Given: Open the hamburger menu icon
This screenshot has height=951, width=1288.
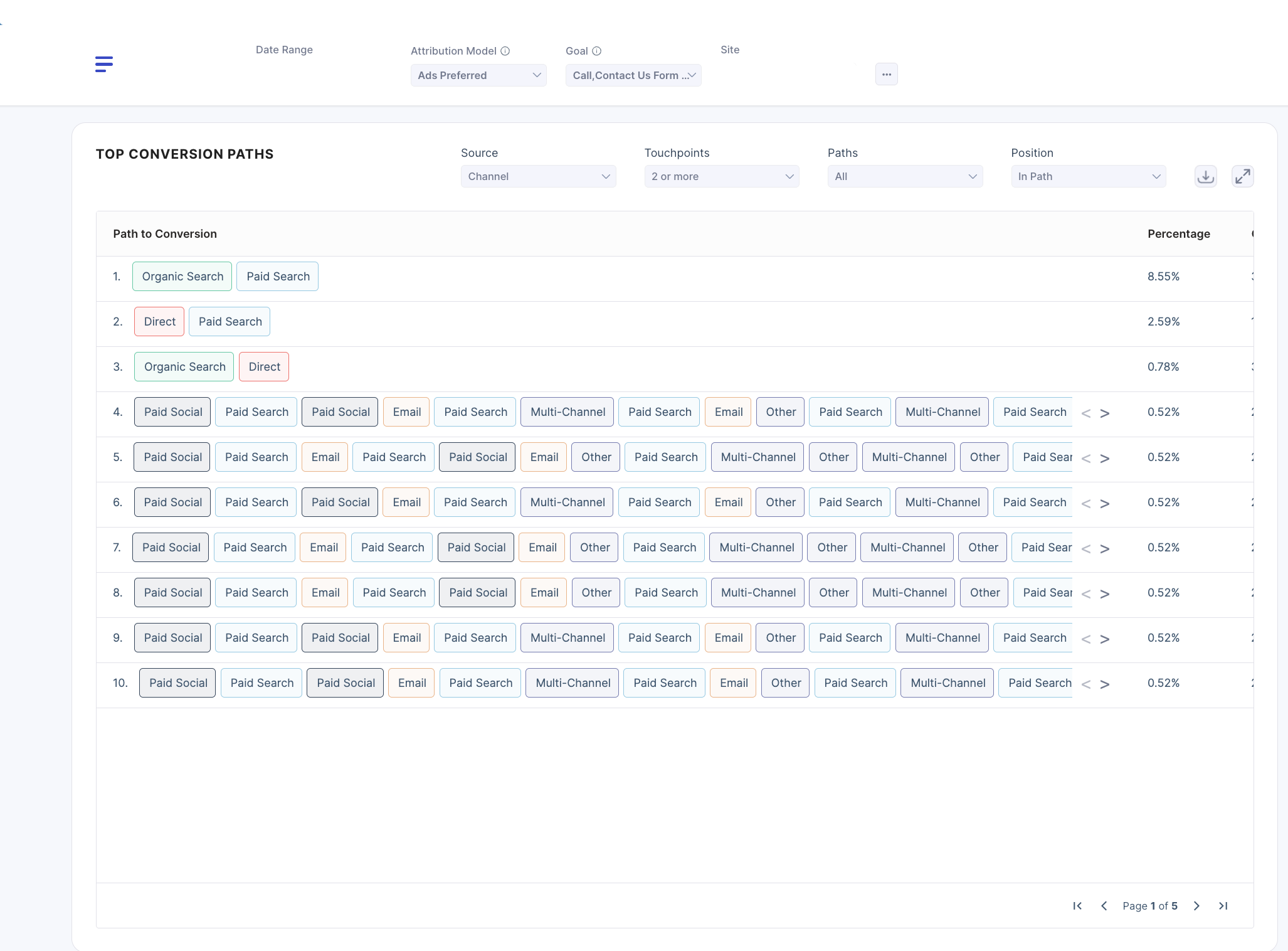Looking at the screenshot, I should (x=104, y=64).
